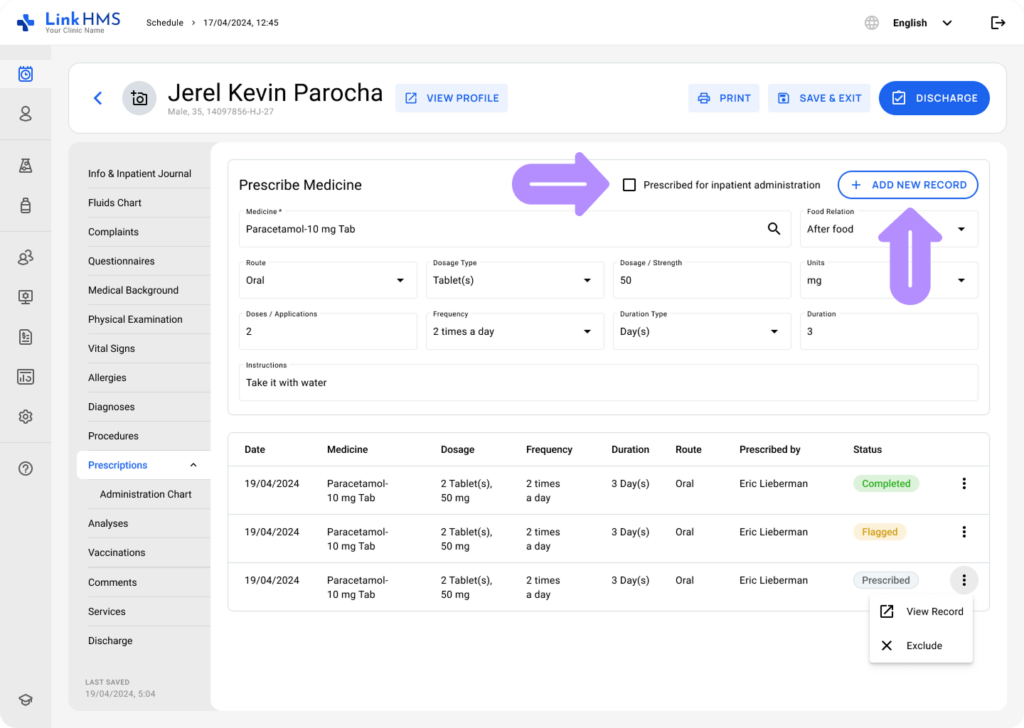
Task: Select Exclude from the context menu
Action: 923,646
